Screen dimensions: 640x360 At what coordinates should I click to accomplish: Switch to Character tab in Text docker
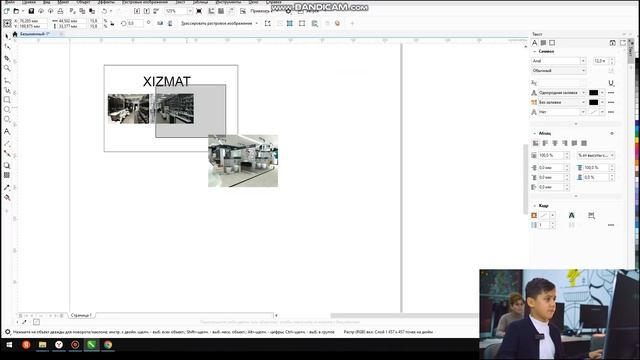535,43
